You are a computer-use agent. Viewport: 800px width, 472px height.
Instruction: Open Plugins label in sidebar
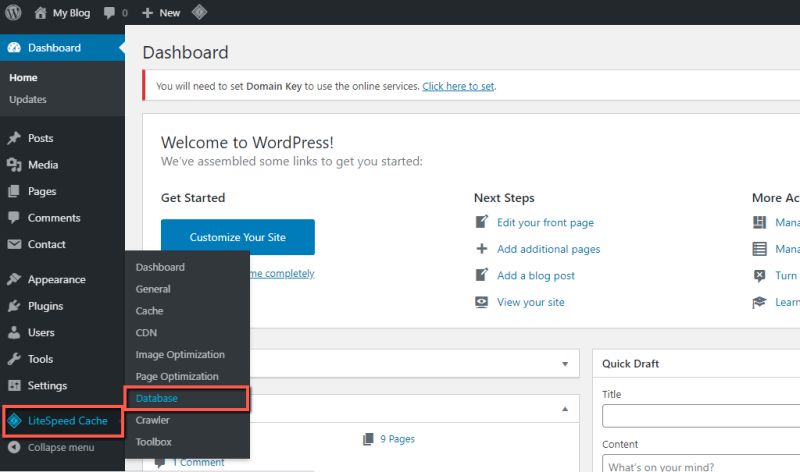[x=45, y=306]
